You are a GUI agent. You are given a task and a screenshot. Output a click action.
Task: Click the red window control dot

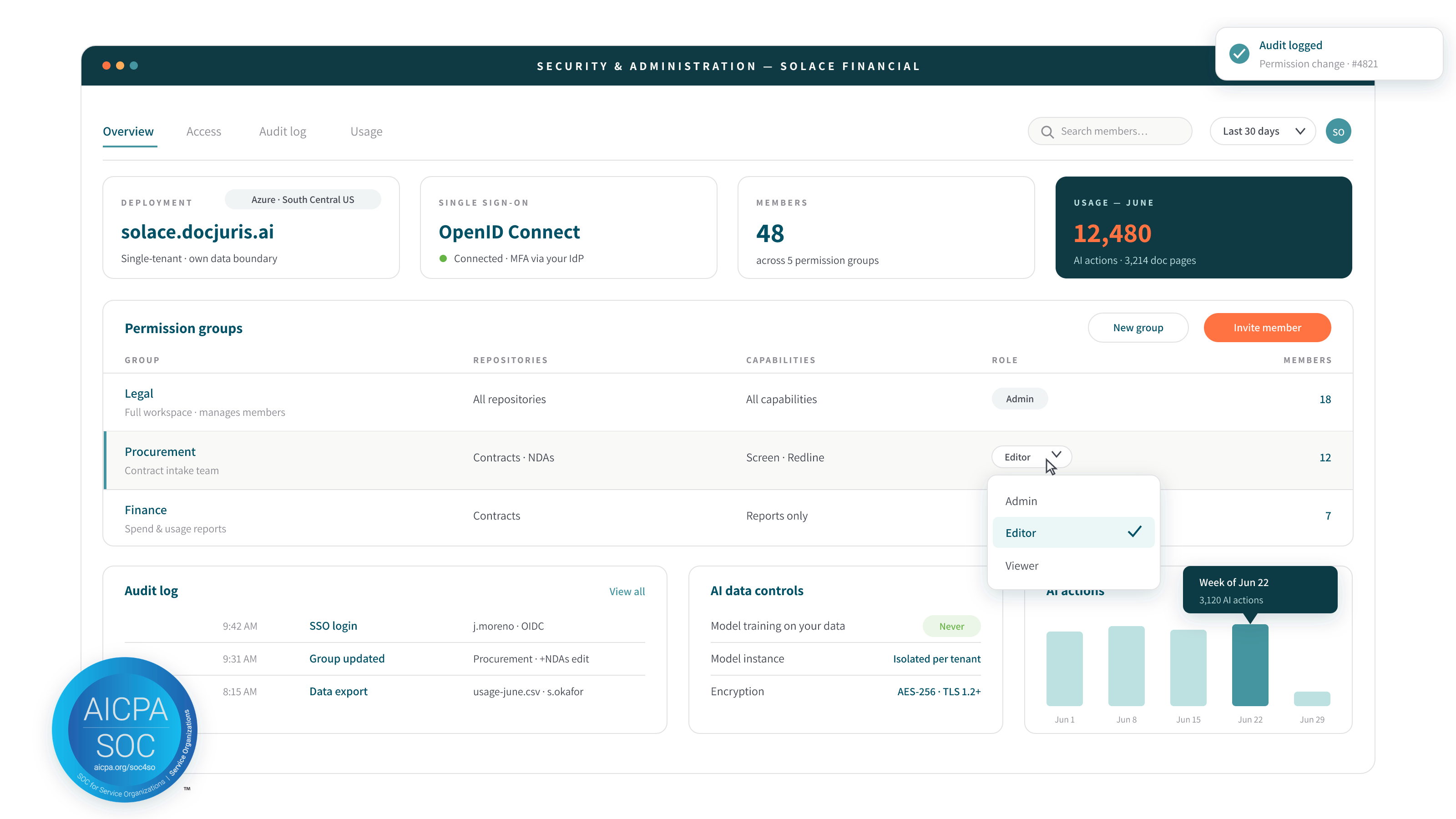click(x=106, y=66)
